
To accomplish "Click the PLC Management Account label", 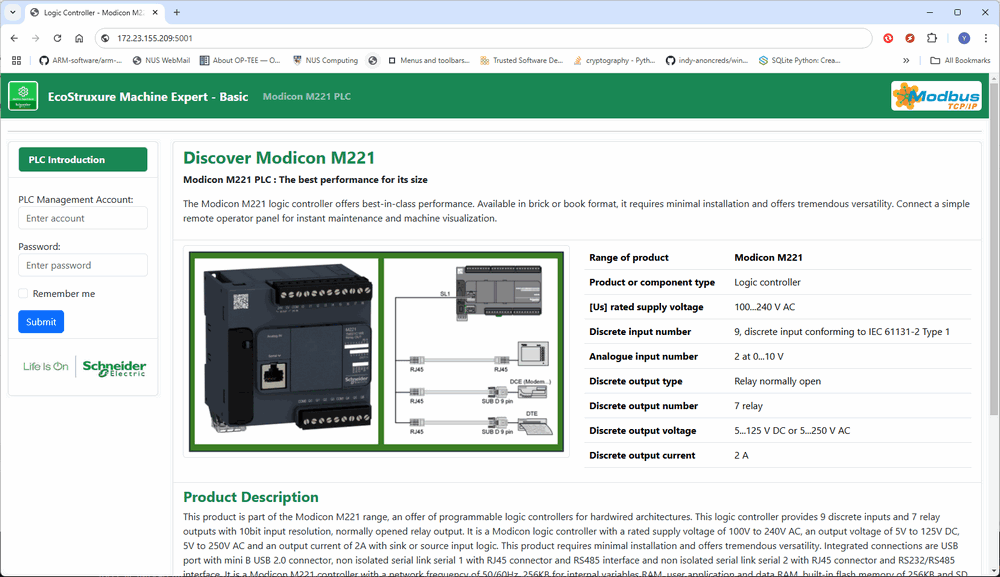I will pyautogui.click(x=76, y=200).
